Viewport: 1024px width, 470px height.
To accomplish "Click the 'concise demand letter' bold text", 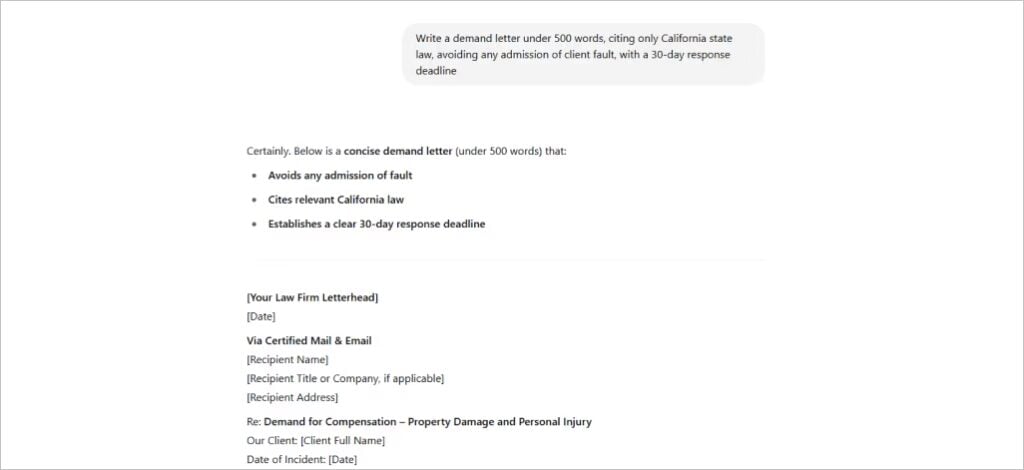I will click(398, 151).
